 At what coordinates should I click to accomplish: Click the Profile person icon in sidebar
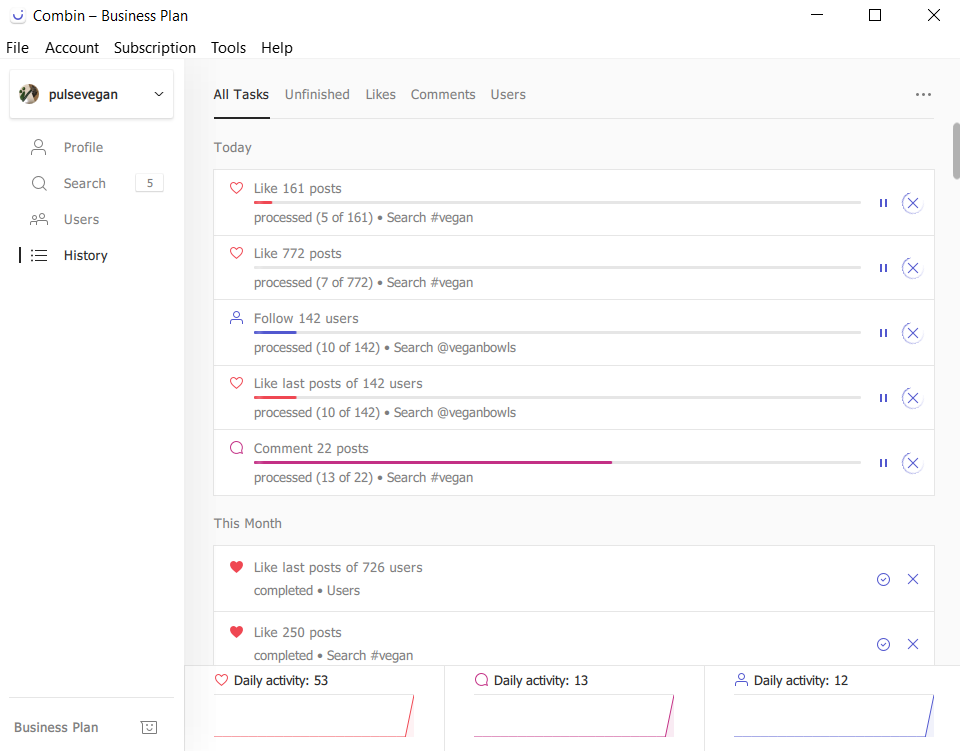tap(39, 147)
